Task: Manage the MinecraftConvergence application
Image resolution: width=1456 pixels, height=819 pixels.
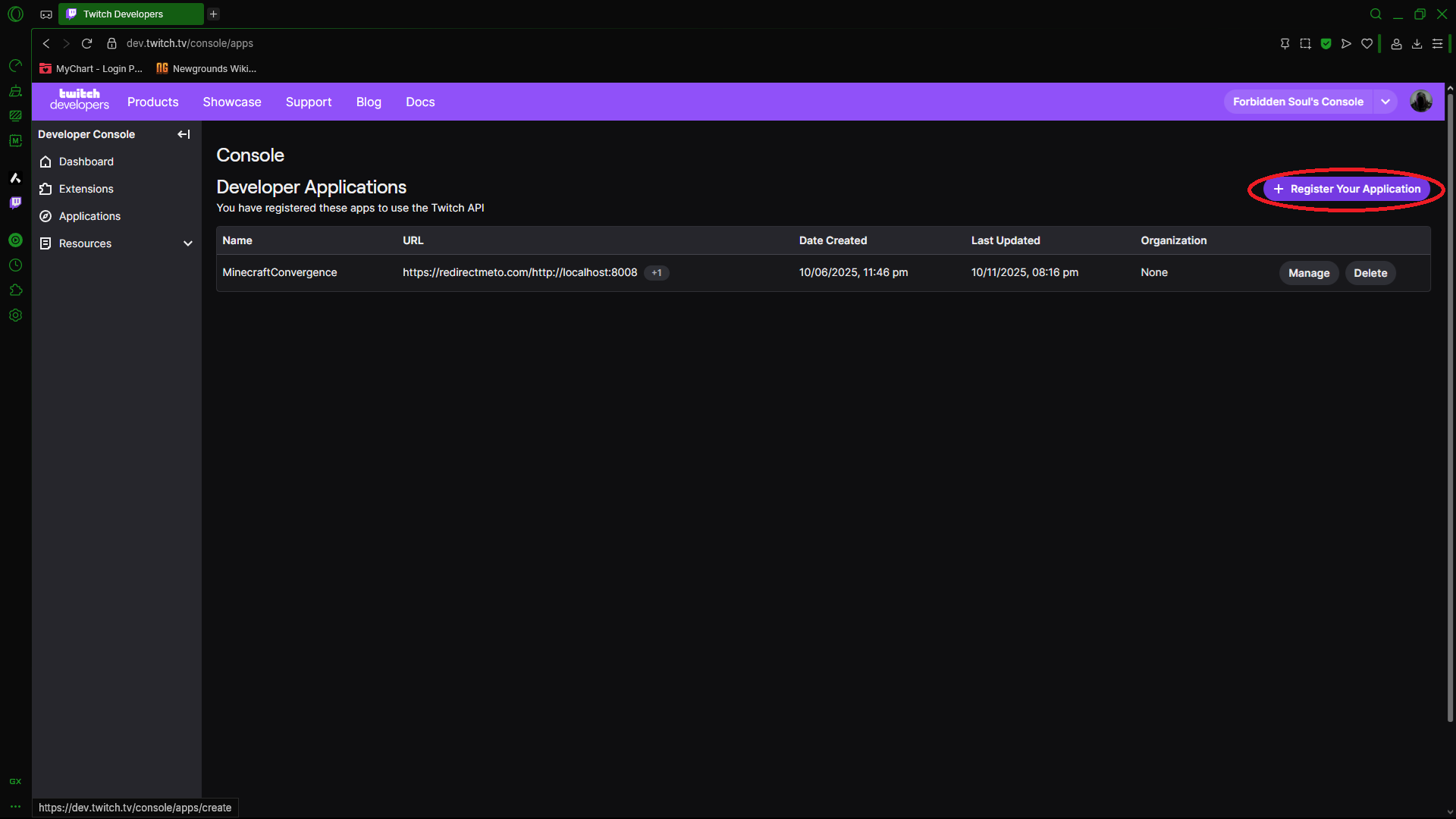Action: [1308, 273]
